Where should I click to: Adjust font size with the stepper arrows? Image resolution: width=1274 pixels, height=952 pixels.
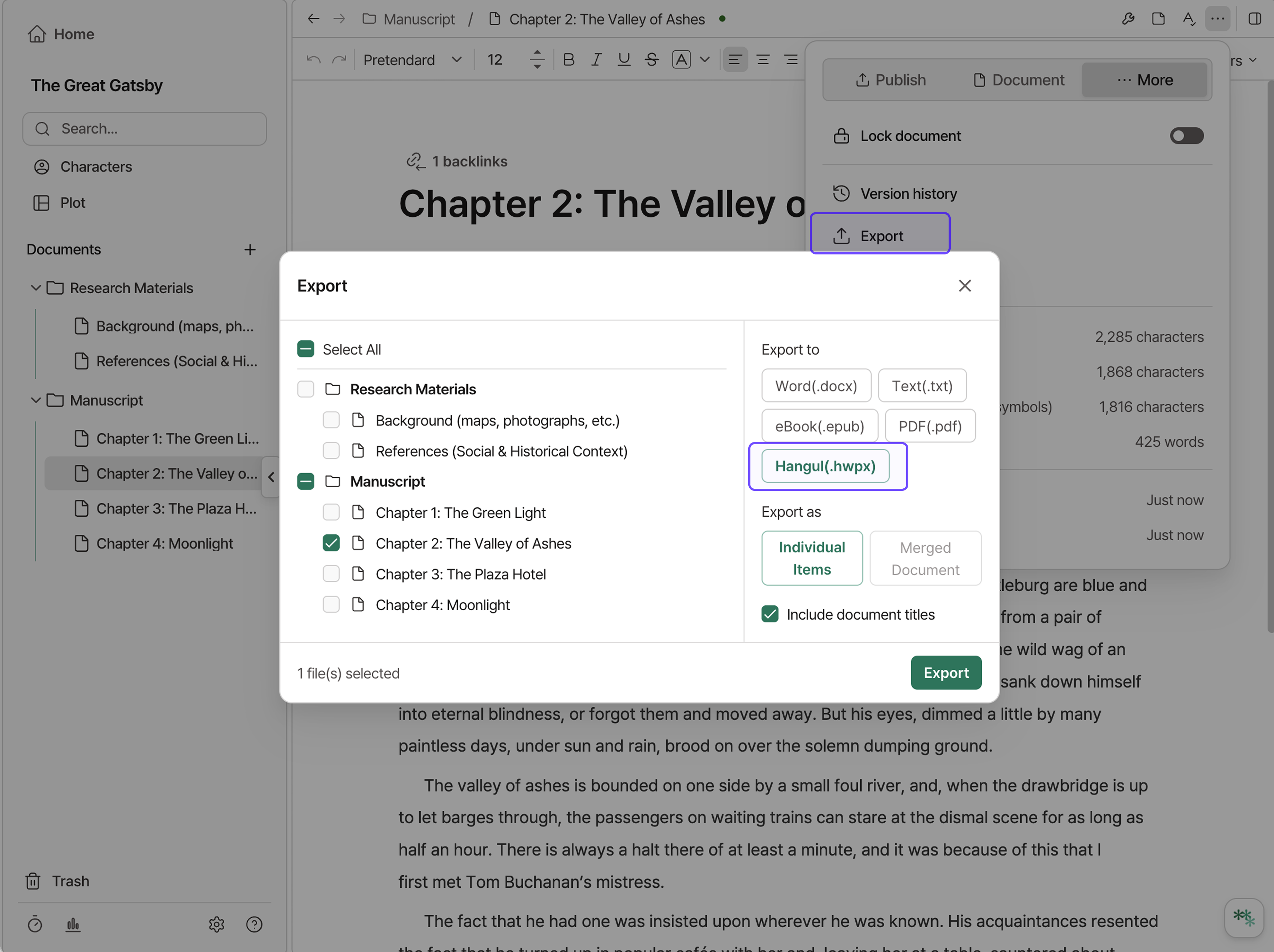point(537,59)
